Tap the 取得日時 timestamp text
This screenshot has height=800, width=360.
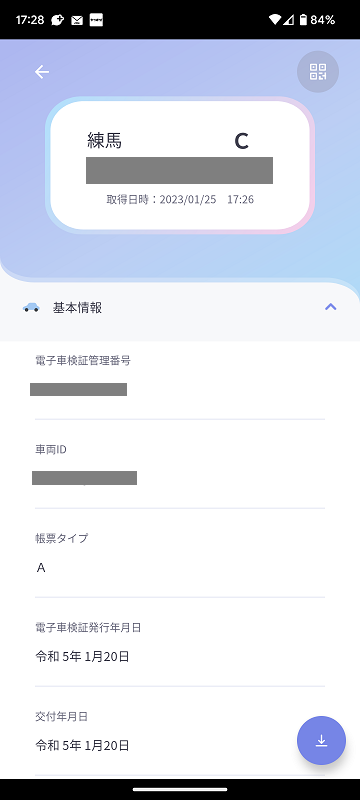coord(180,199)
